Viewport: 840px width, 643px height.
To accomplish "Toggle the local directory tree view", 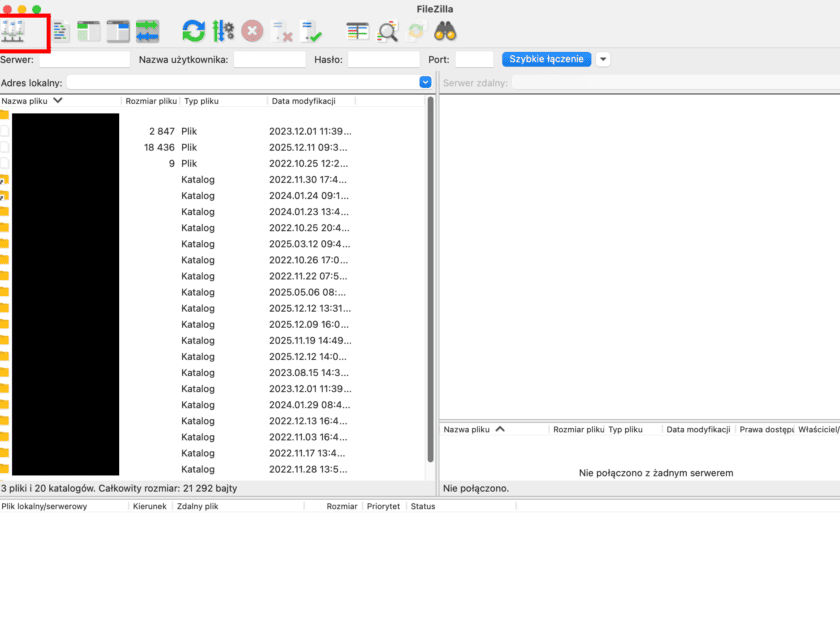I will pos(89,32).
